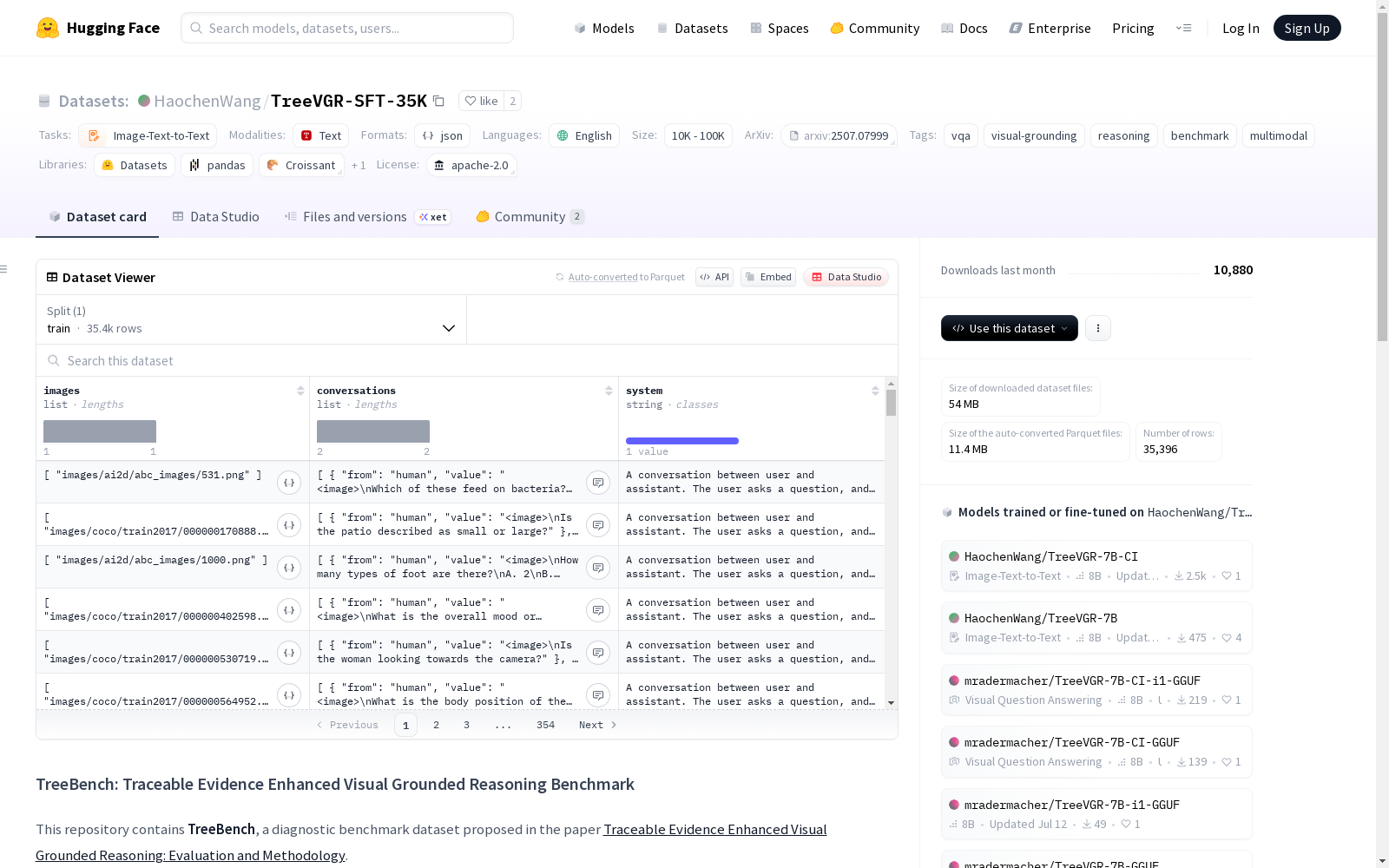
Task: Switch to the Dataset card tab
Action: 97,217
